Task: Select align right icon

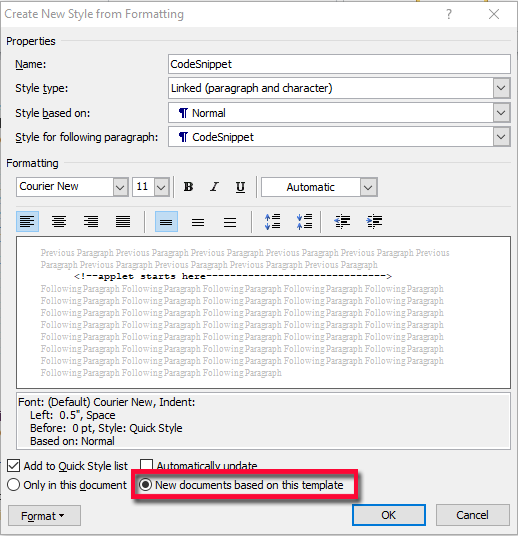Action: 91,222
